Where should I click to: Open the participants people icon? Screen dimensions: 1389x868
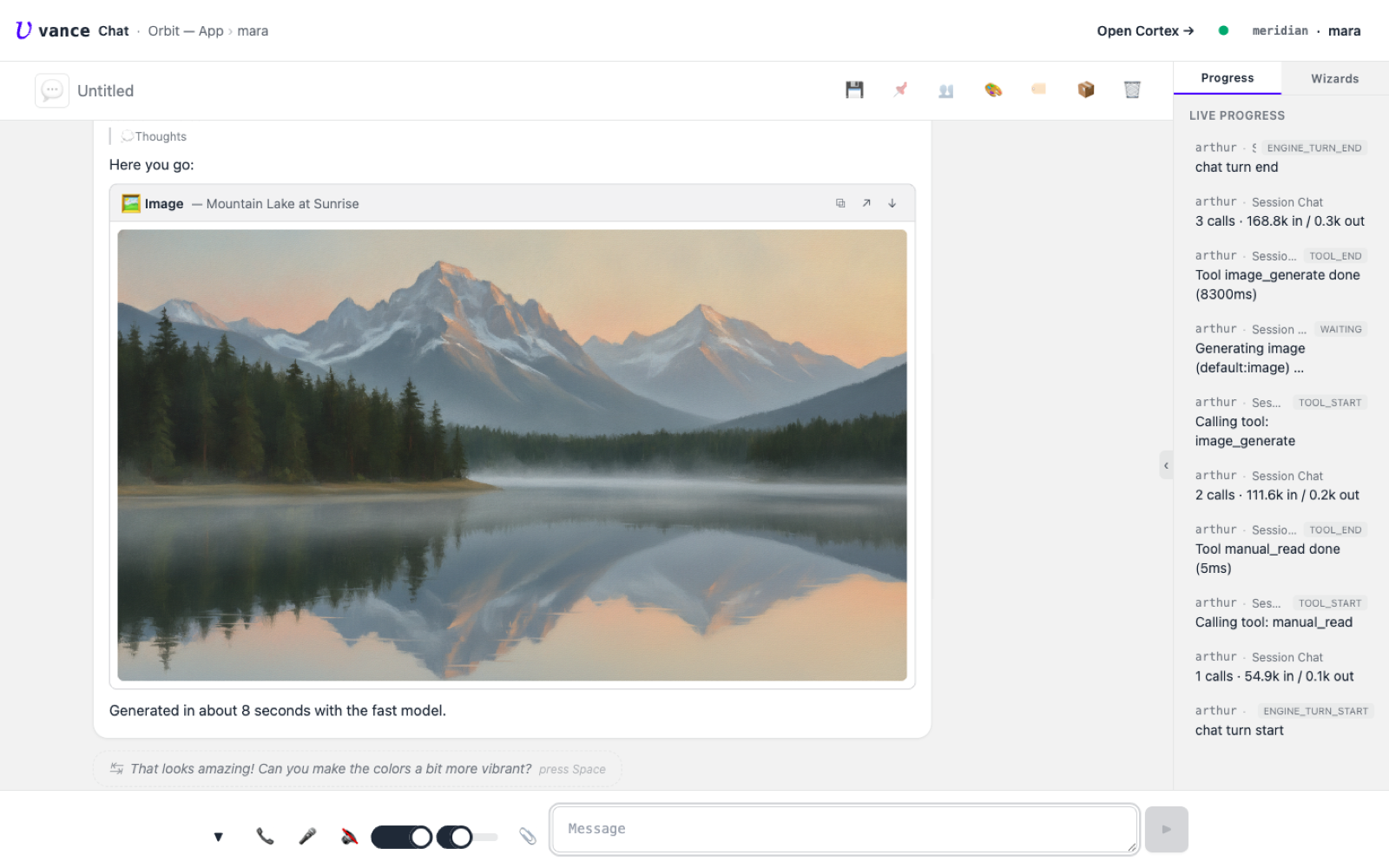946,90
